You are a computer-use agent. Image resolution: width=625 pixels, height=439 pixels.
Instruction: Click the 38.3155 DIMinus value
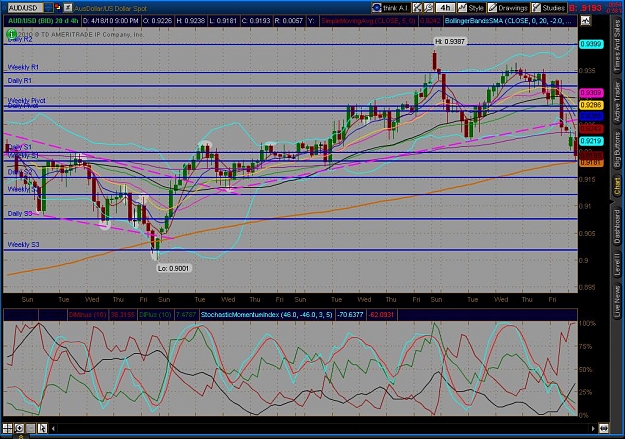[x=122, y=315]
